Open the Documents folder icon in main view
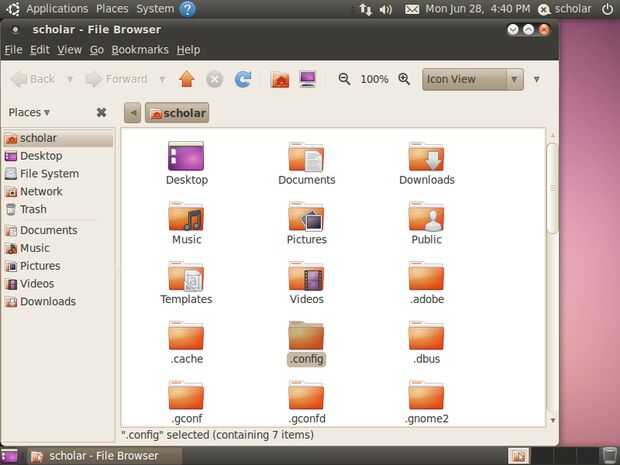620x465 pixels. pos(306,157)
